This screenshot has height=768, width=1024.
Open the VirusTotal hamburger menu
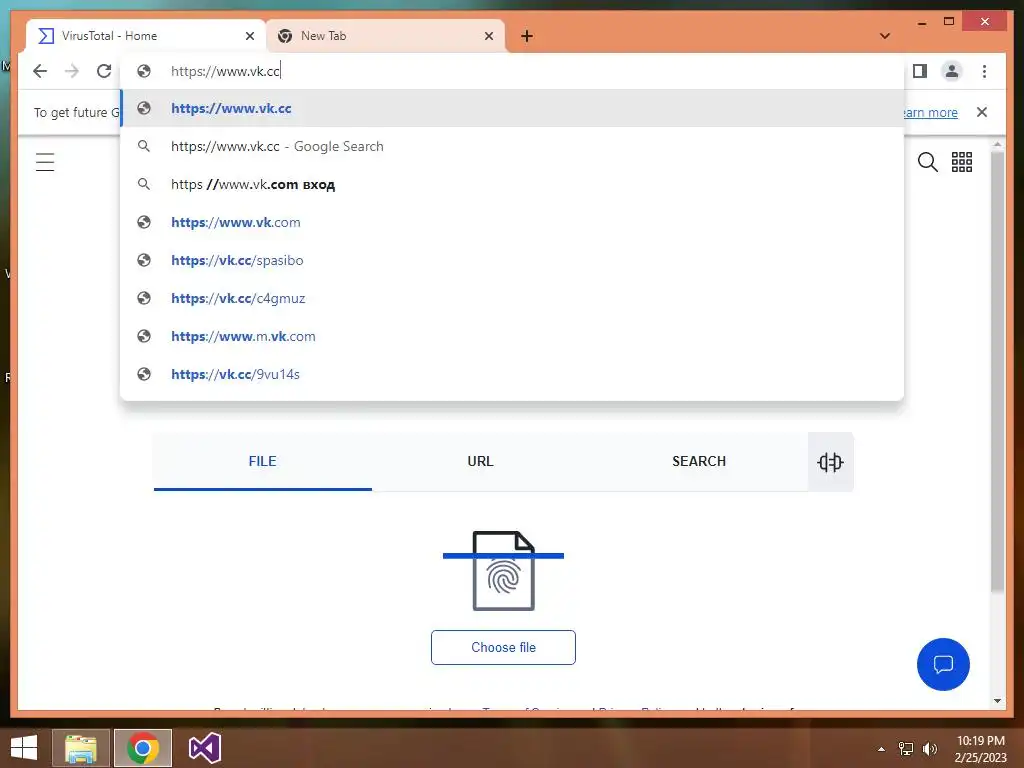(x=45, y=162)
